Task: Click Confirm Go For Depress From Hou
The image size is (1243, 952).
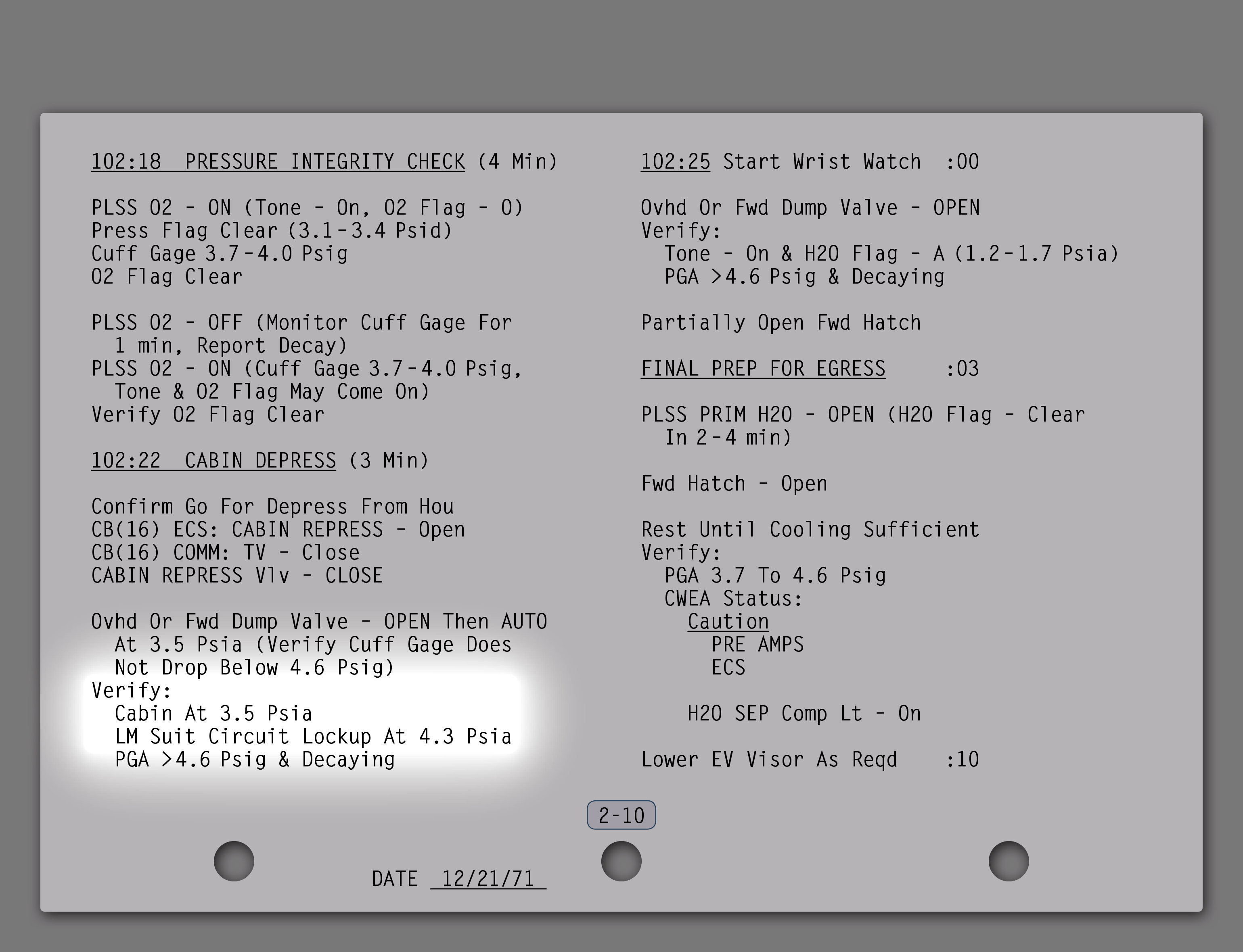Action: tap(272, 507)
